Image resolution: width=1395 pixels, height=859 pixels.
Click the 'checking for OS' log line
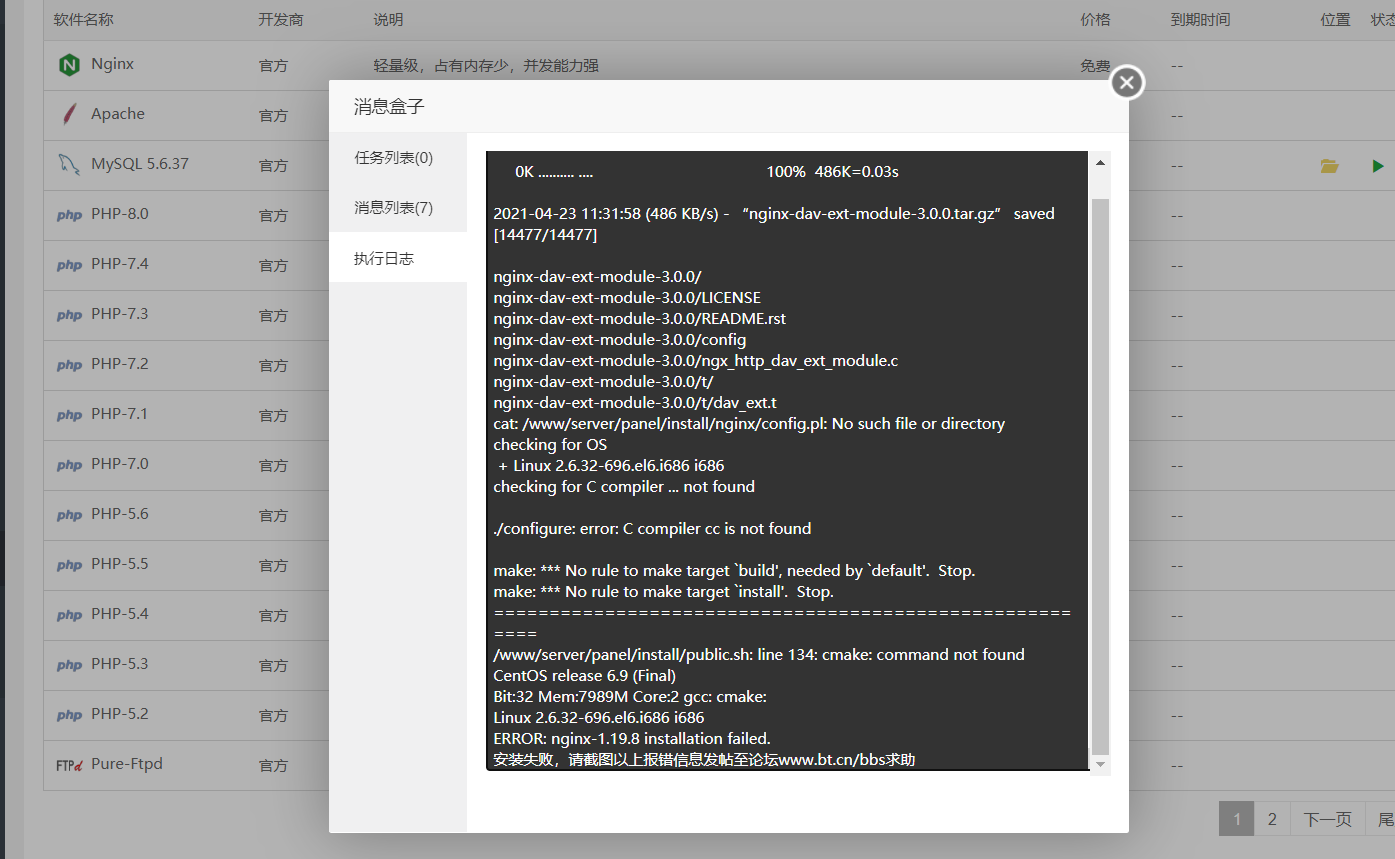tap(550, 445)
